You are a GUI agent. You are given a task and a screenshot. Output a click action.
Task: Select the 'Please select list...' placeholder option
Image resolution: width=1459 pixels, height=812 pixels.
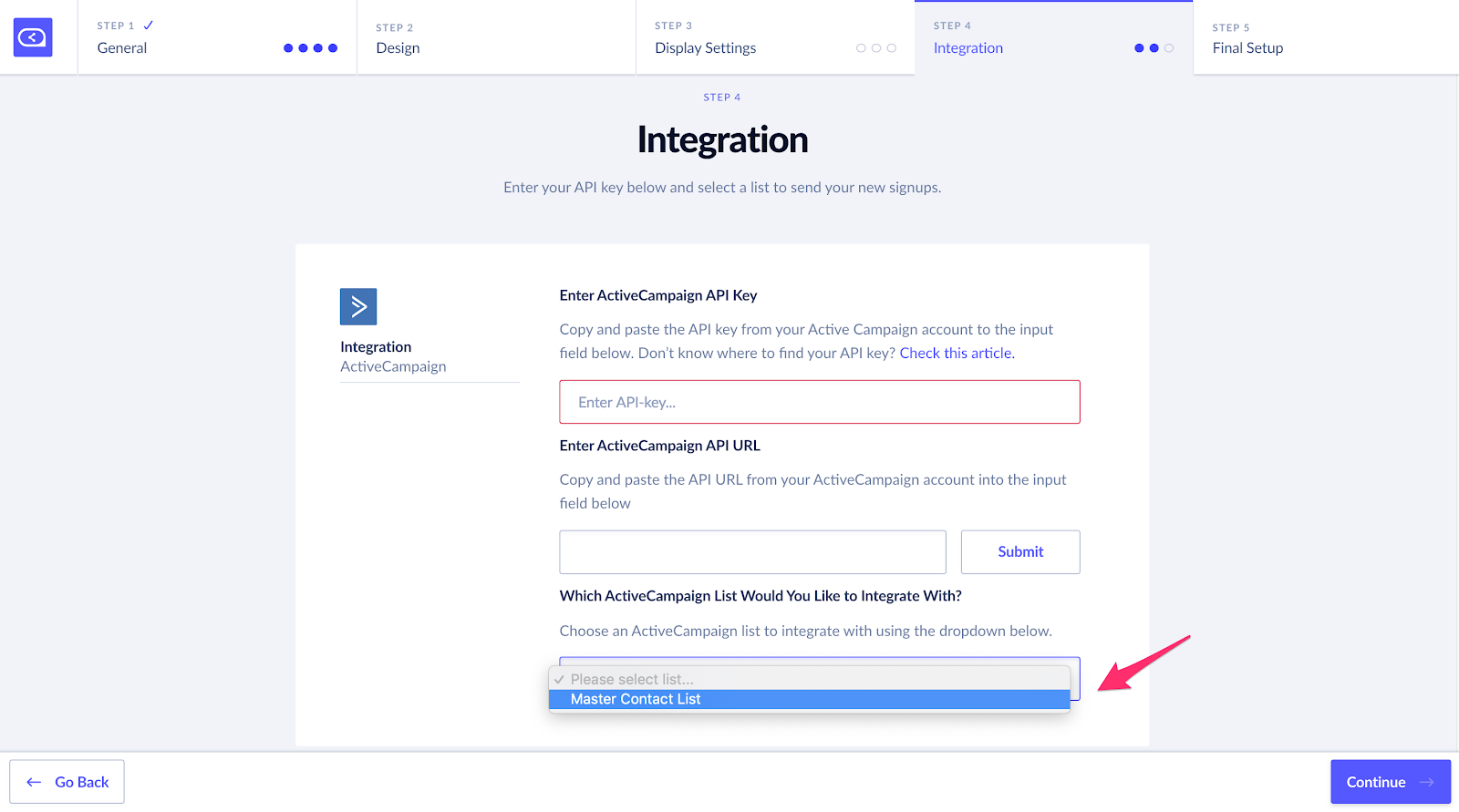[x=809, y=679]
